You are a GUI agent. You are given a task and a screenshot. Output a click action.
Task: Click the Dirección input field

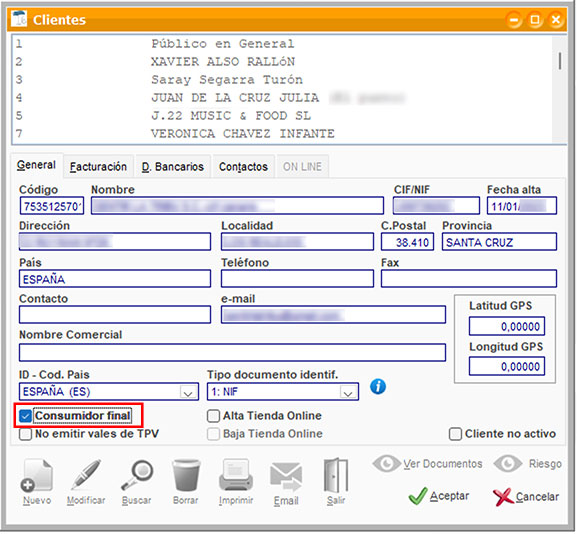coord(115,242)
